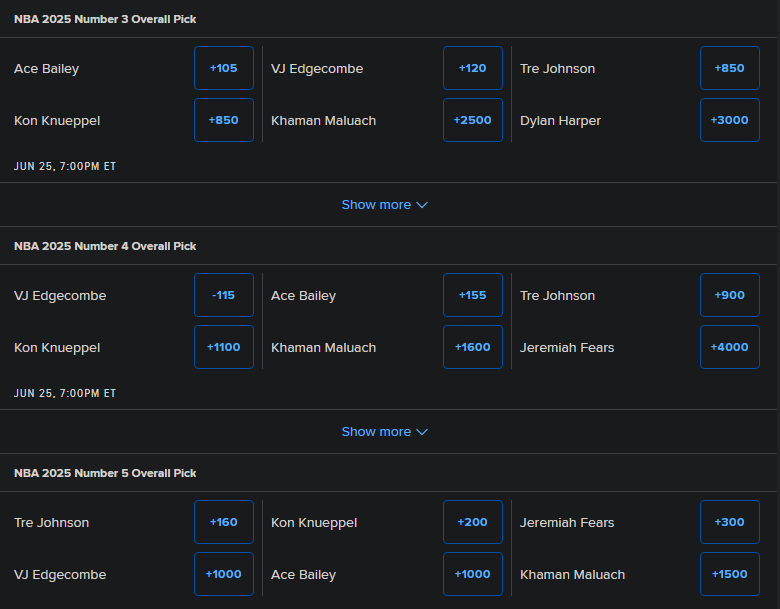Select Kon Knueppel +200 for Number 5 pick
Image resolution: width=780 pixels, height=609 pixels.
tap(473, 522)
